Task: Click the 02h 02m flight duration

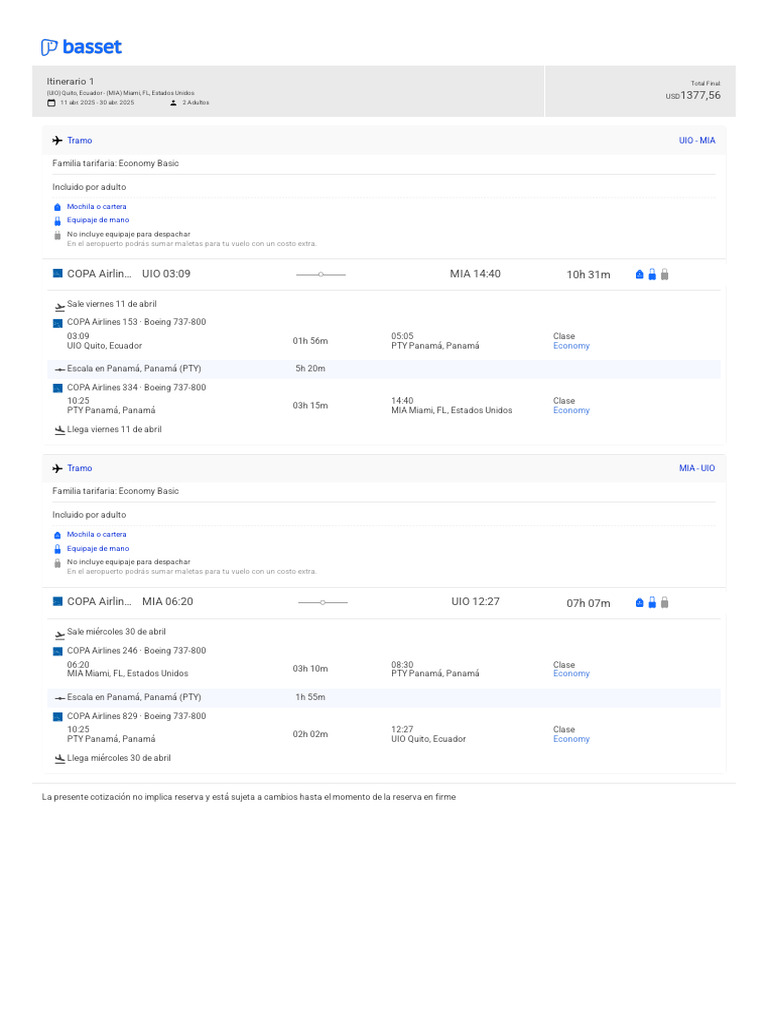Action: point(310,734)
